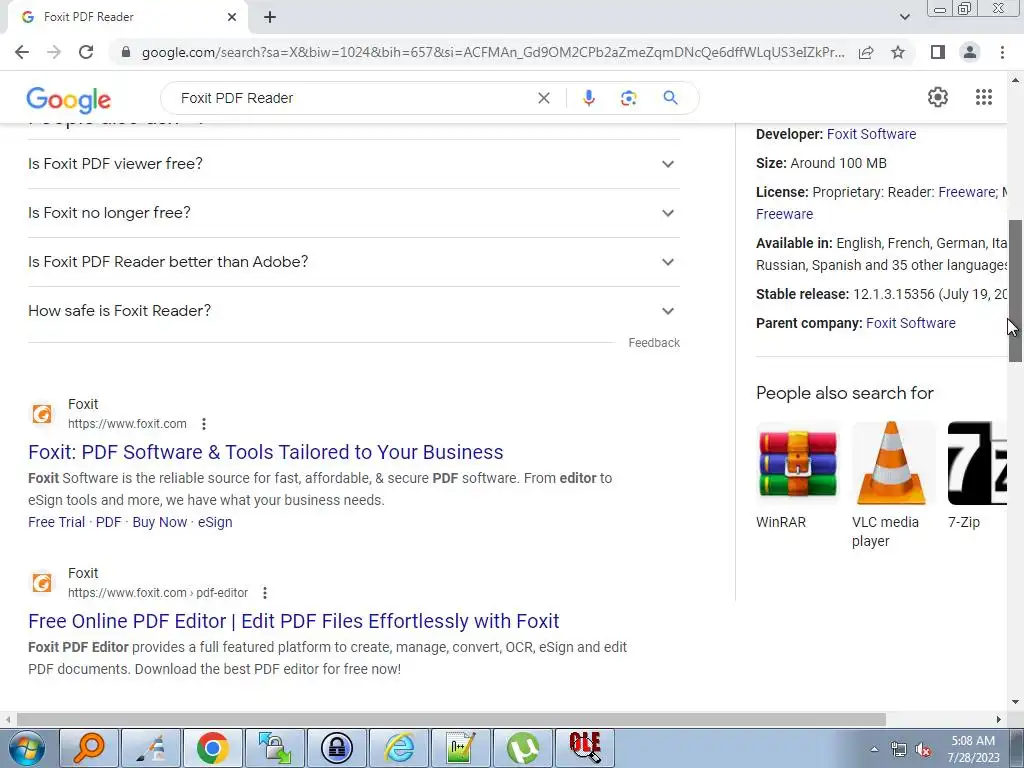1024x768 pixels.
Task: Click the eSign sitelink
Action: [215, 522]
